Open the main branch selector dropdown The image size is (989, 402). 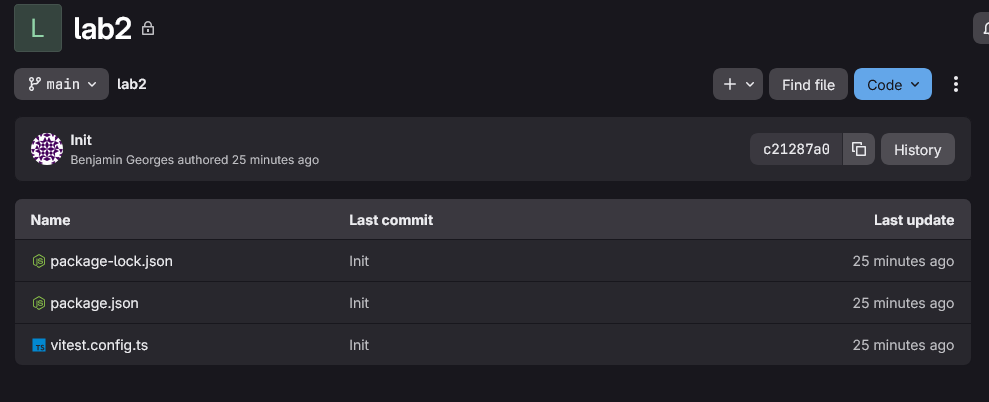click(x=61, y=84)
